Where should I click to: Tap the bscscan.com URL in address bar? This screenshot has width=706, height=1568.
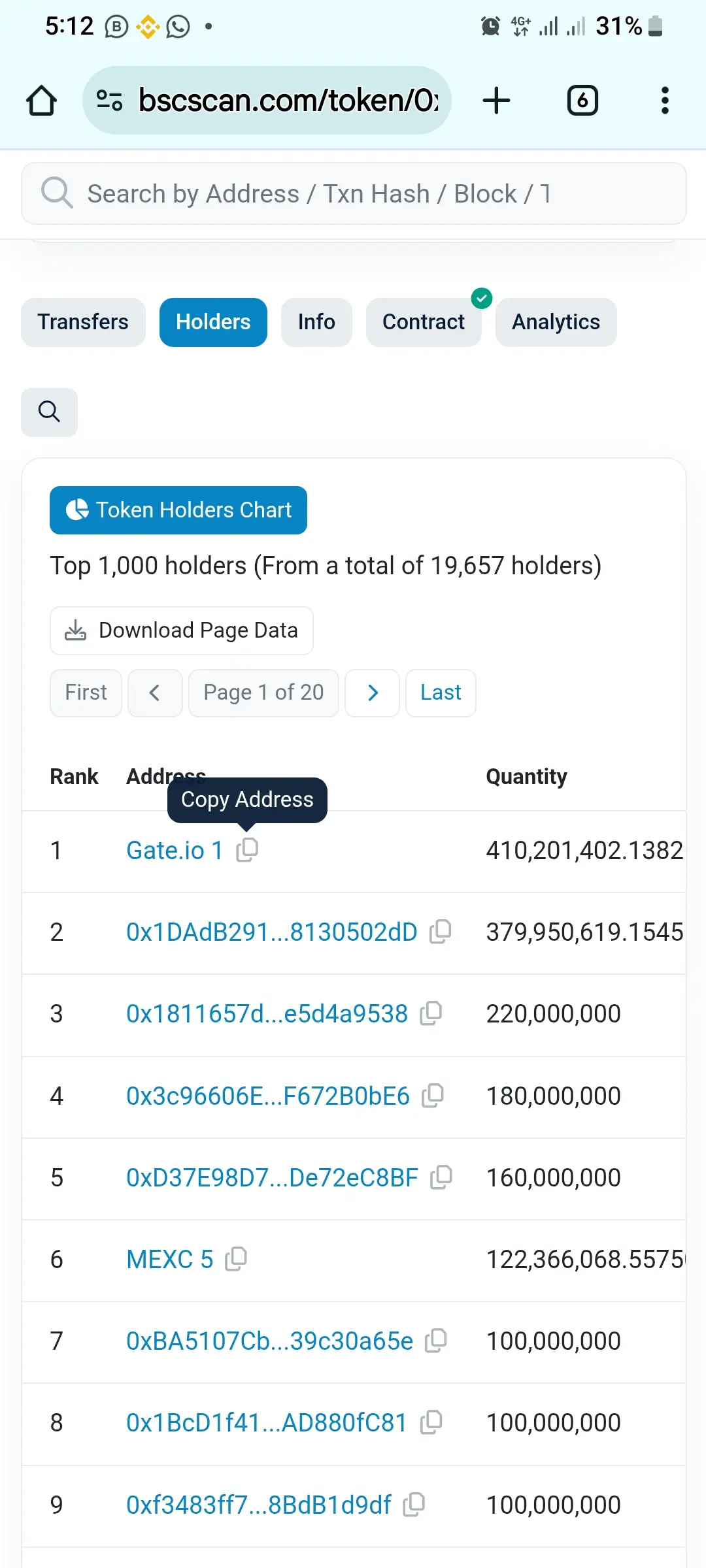(288, 101)
